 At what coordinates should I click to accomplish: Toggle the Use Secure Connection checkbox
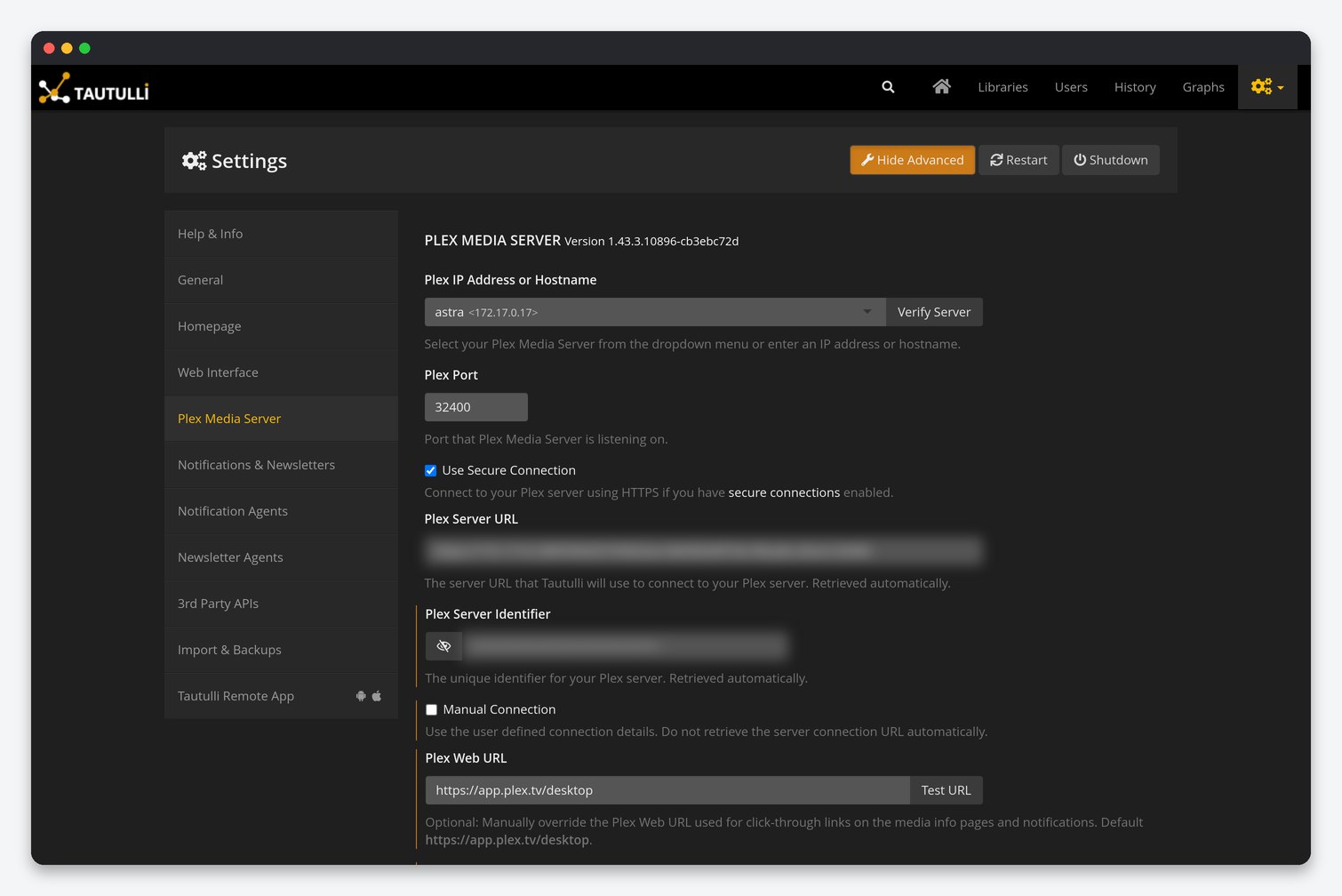point(430,470)
